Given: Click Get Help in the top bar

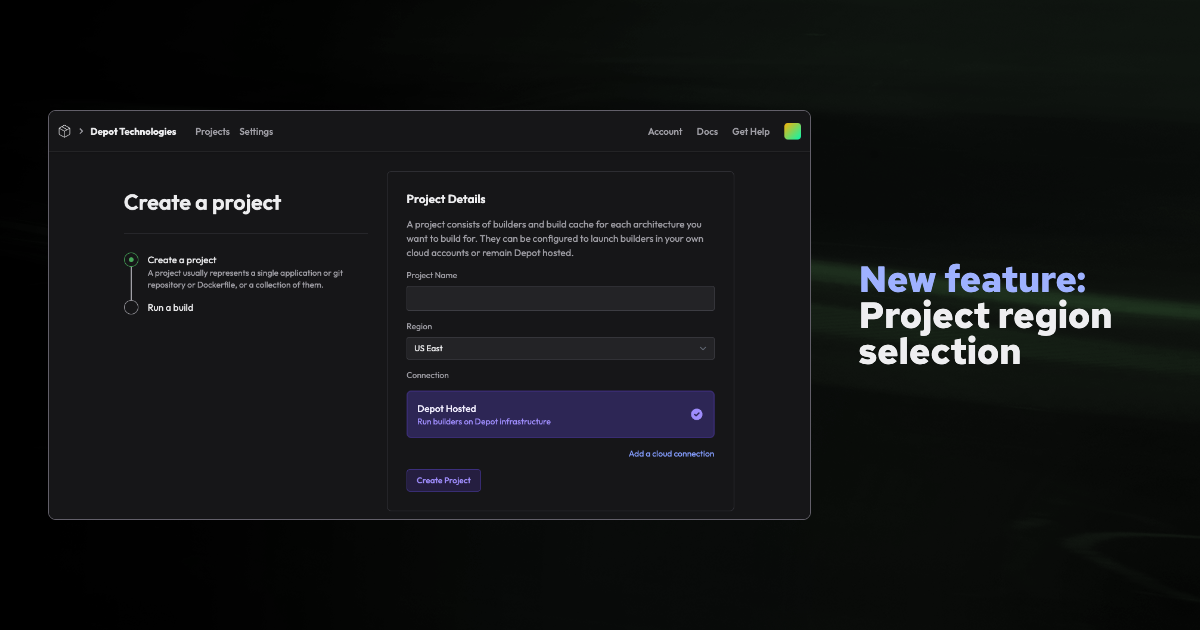Looking at the screenshot, I should click(x=750, y=131).
